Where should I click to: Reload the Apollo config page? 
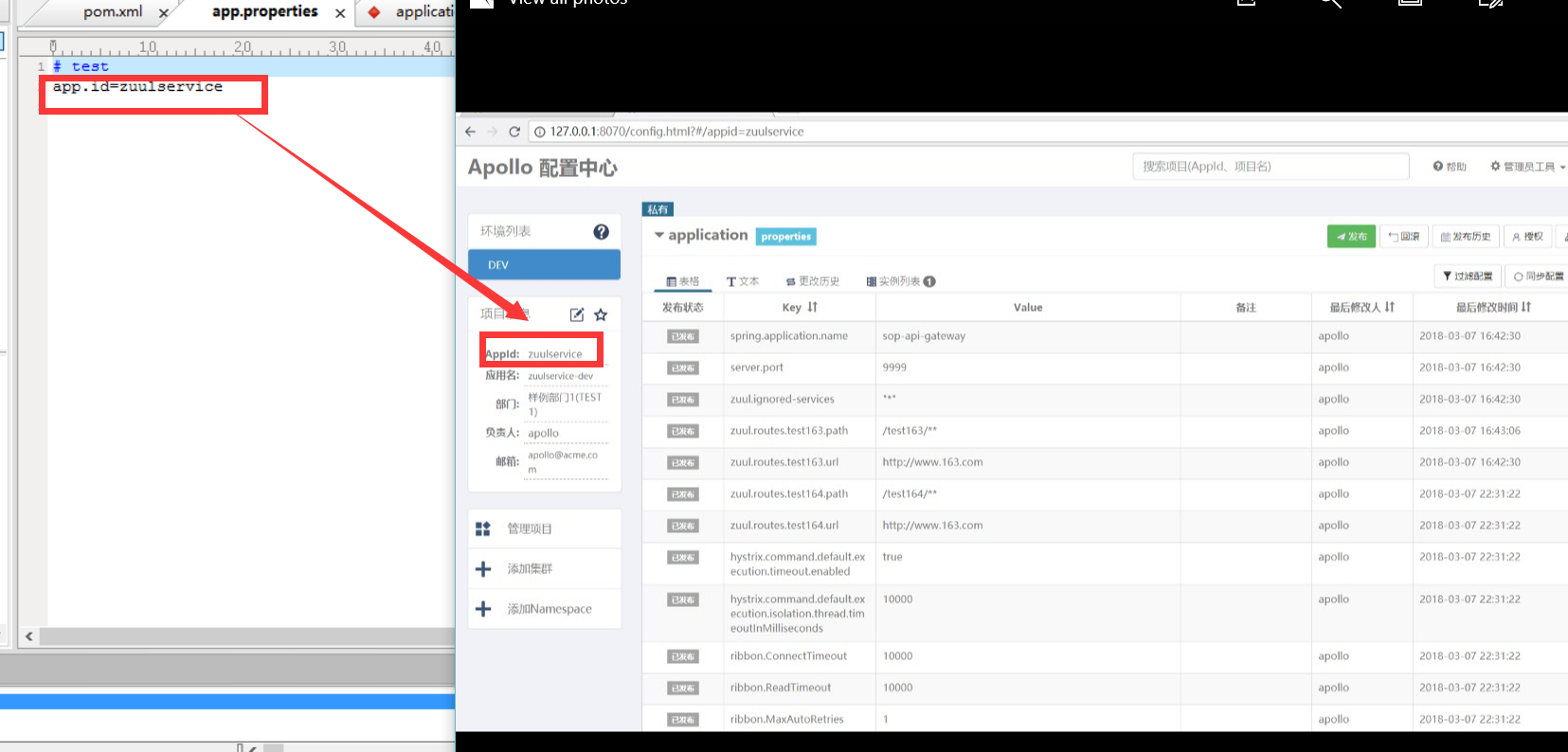514,132
